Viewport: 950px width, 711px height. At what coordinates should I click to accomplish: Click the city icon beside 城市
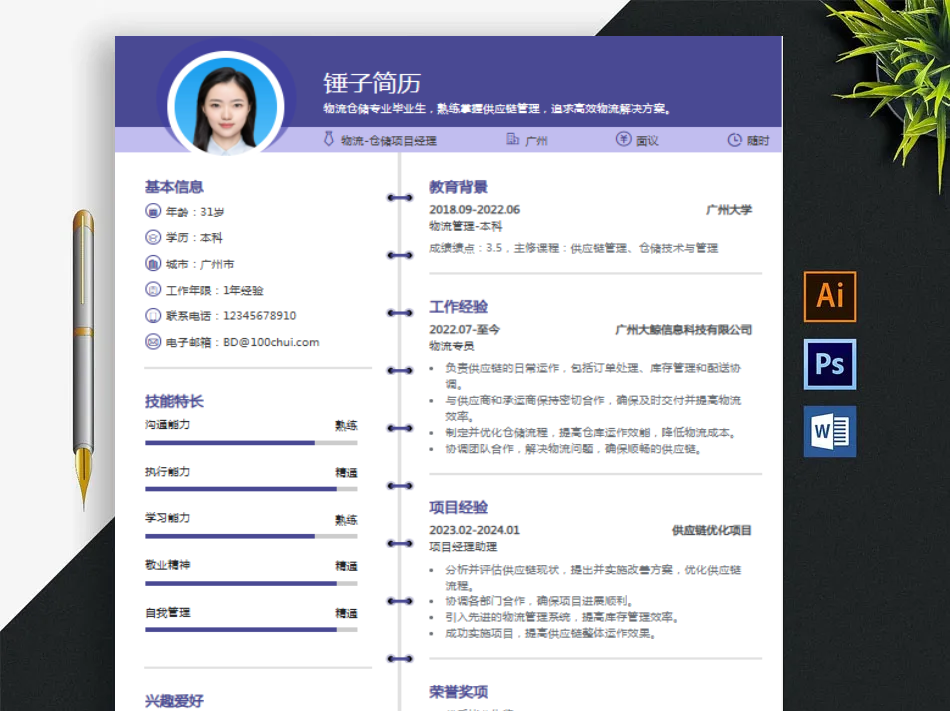[153, 263]
